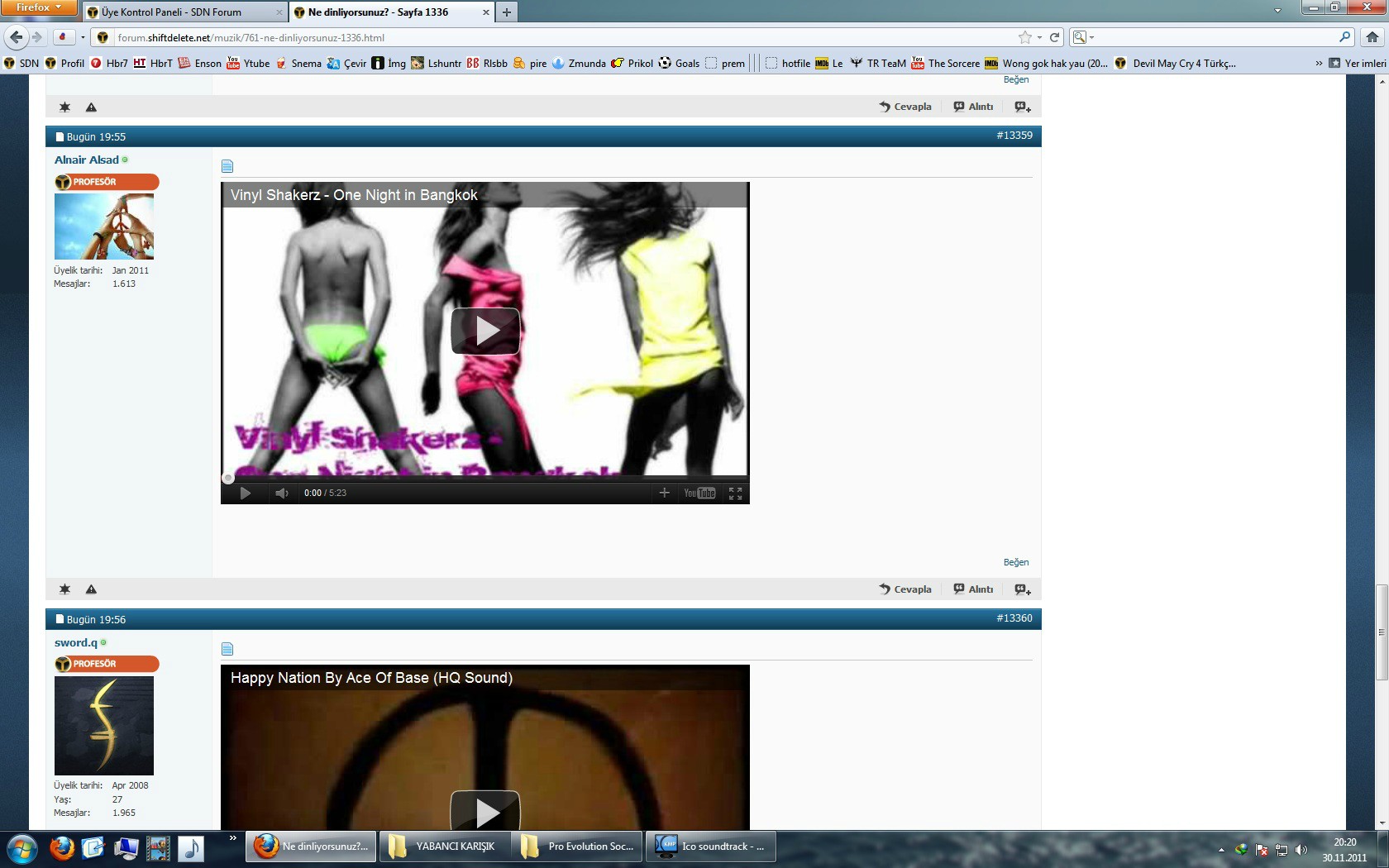
Task: Click the search magnifier in the search box
Action: pos(1345,37)
